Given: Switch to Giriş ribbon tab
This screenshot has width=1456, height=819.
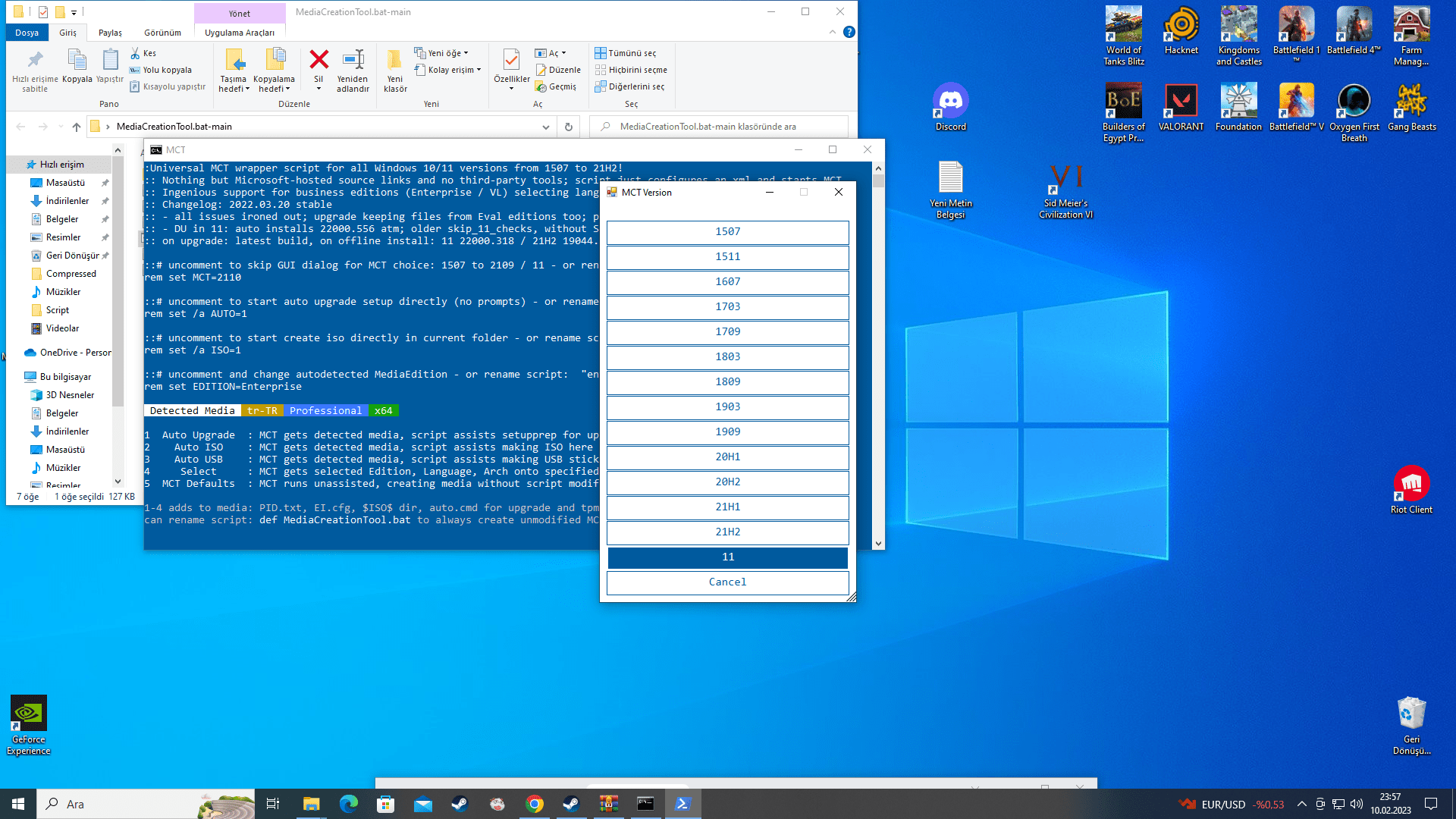Looking at the screenshot, I should (x=67, y=33).
